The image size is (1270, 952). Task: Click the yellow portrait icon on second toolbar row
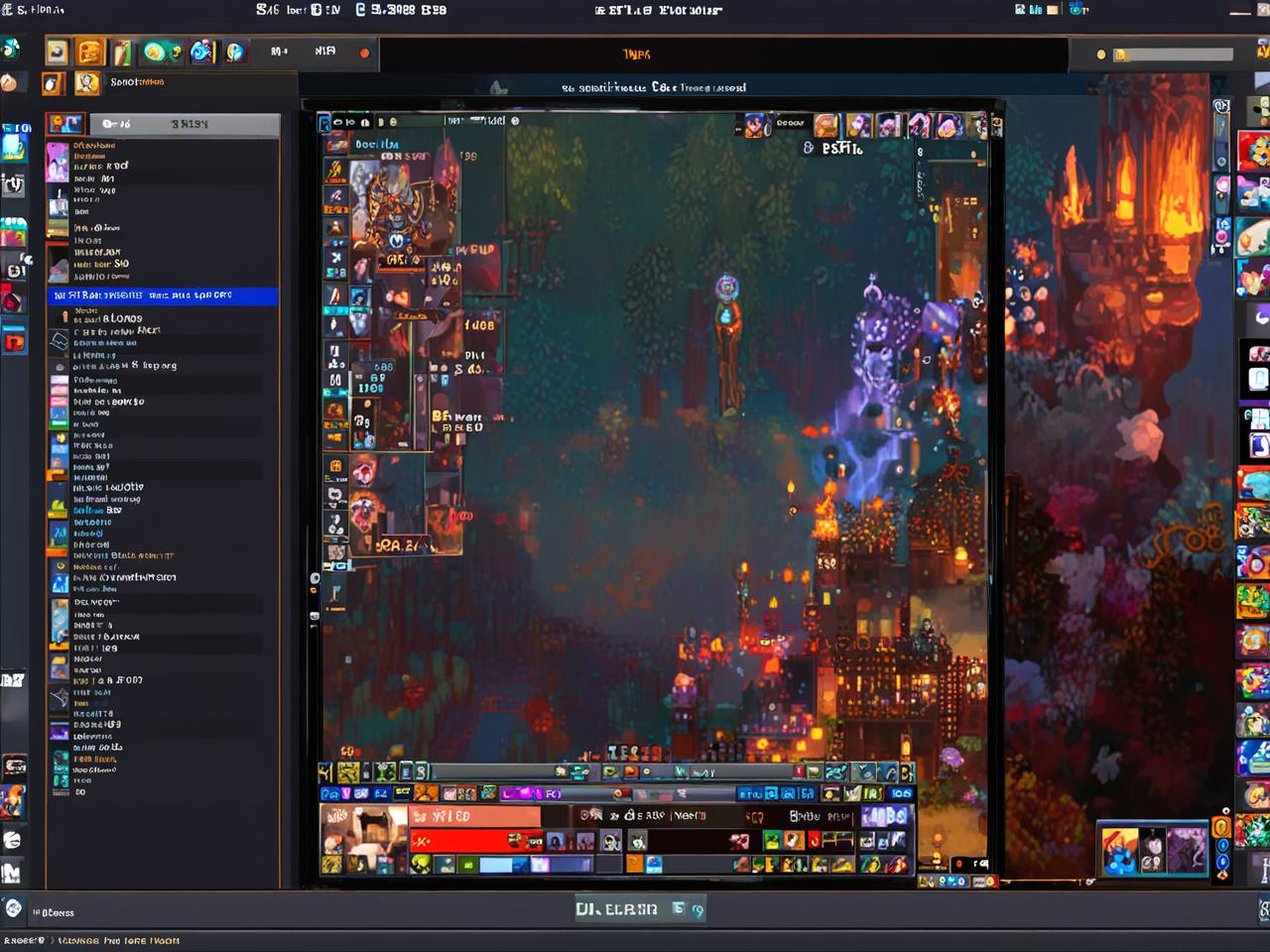click(x=87, y=83)
